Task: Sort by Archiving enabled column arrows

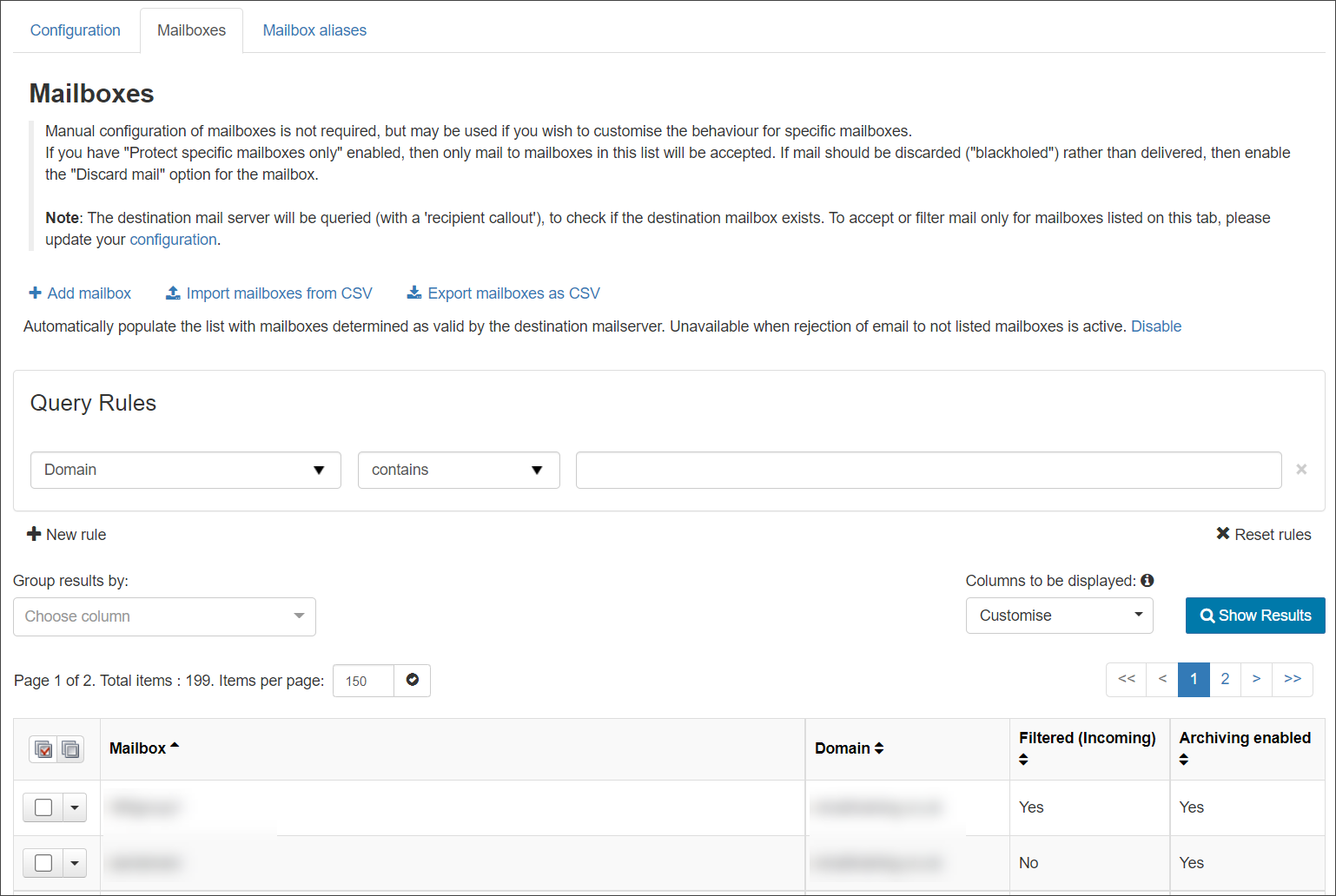Action: click(1184, 760)
